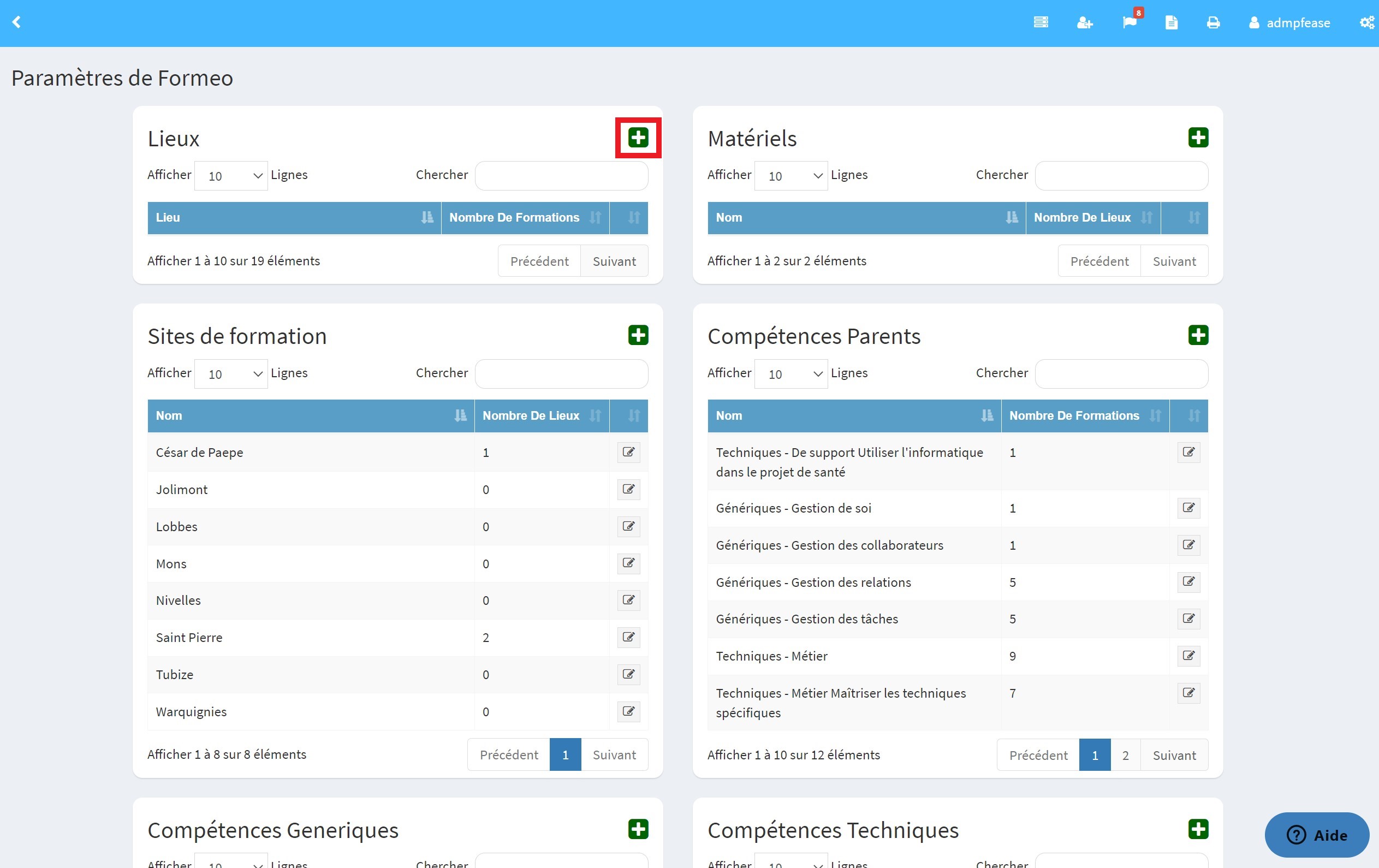
Task: Click the Sites de formation search field
Action: [561, 374]
